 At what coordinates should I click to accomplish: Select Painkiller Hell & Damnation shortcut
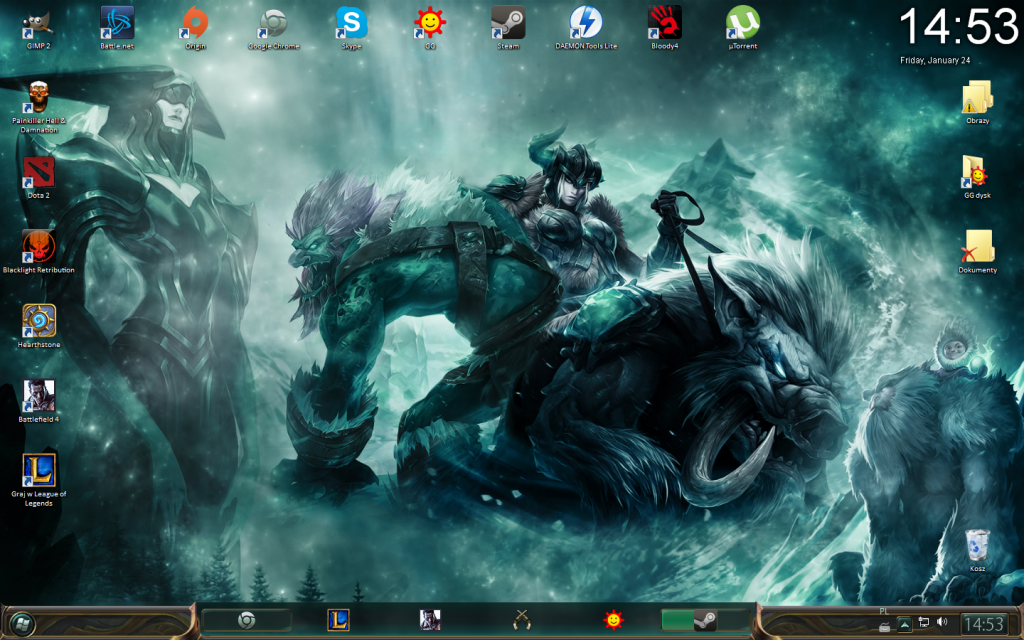39,108
